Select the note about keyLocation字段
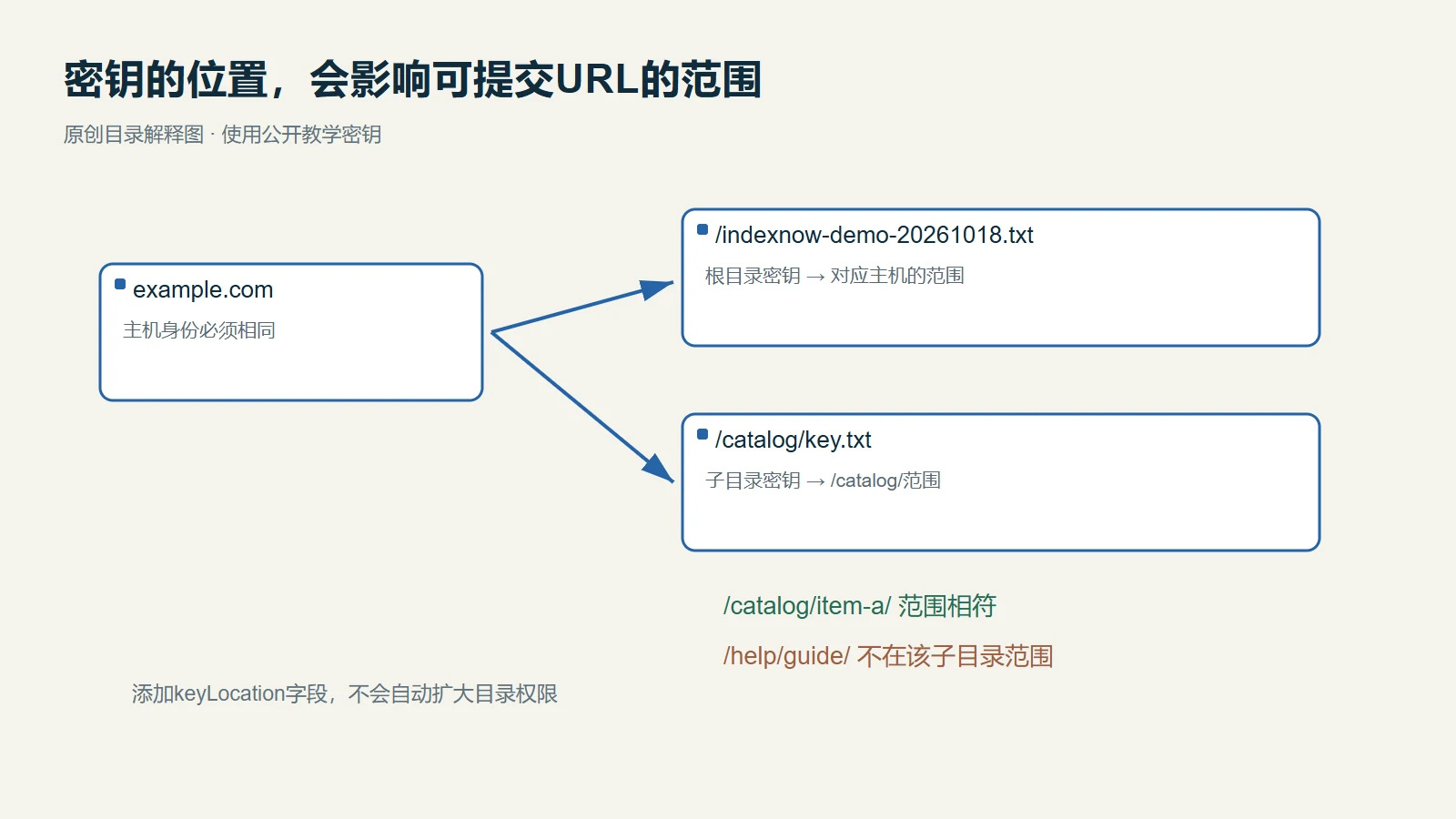 345,694
